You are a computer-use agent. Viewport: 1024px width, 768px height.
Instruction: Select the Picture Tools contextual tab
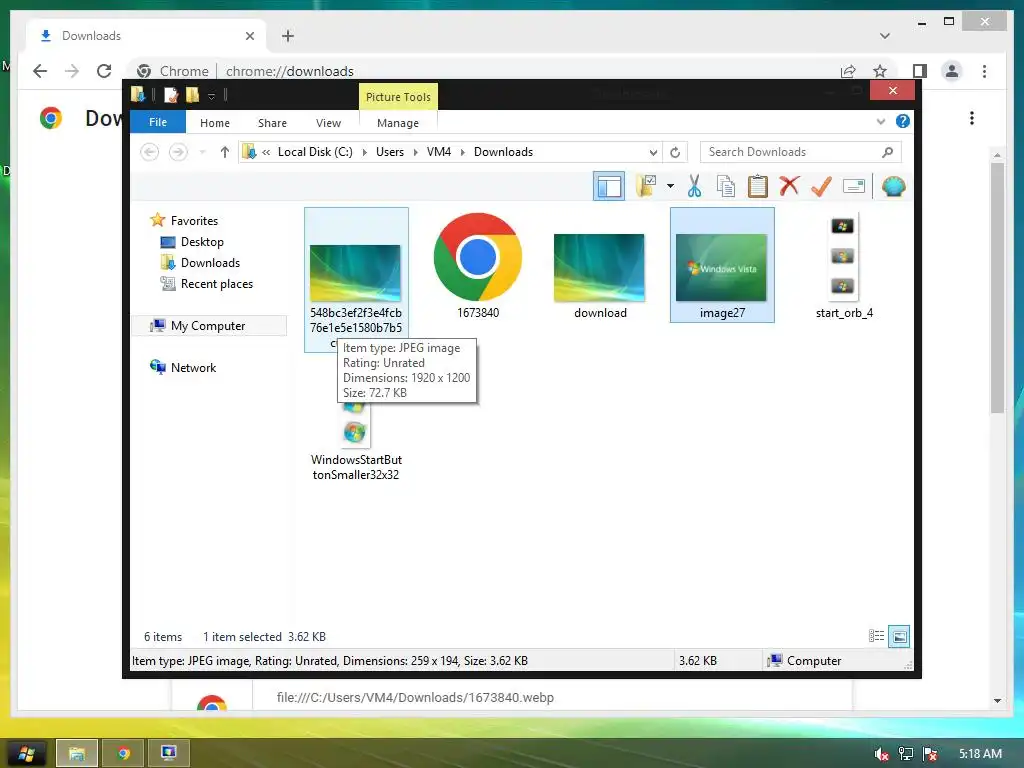[x=398, y=97]
